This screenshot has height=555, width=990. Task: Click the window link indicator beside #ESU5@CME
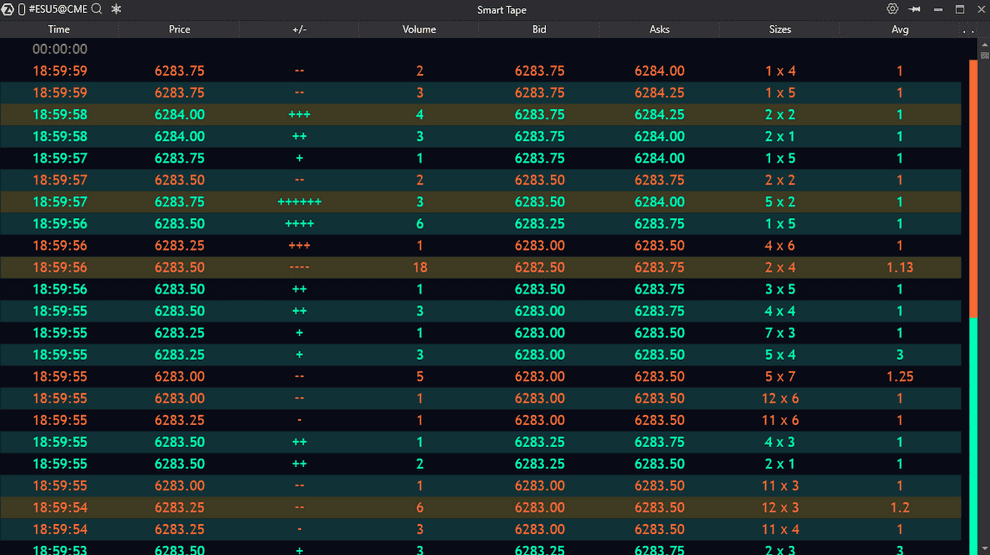point(21,9)
